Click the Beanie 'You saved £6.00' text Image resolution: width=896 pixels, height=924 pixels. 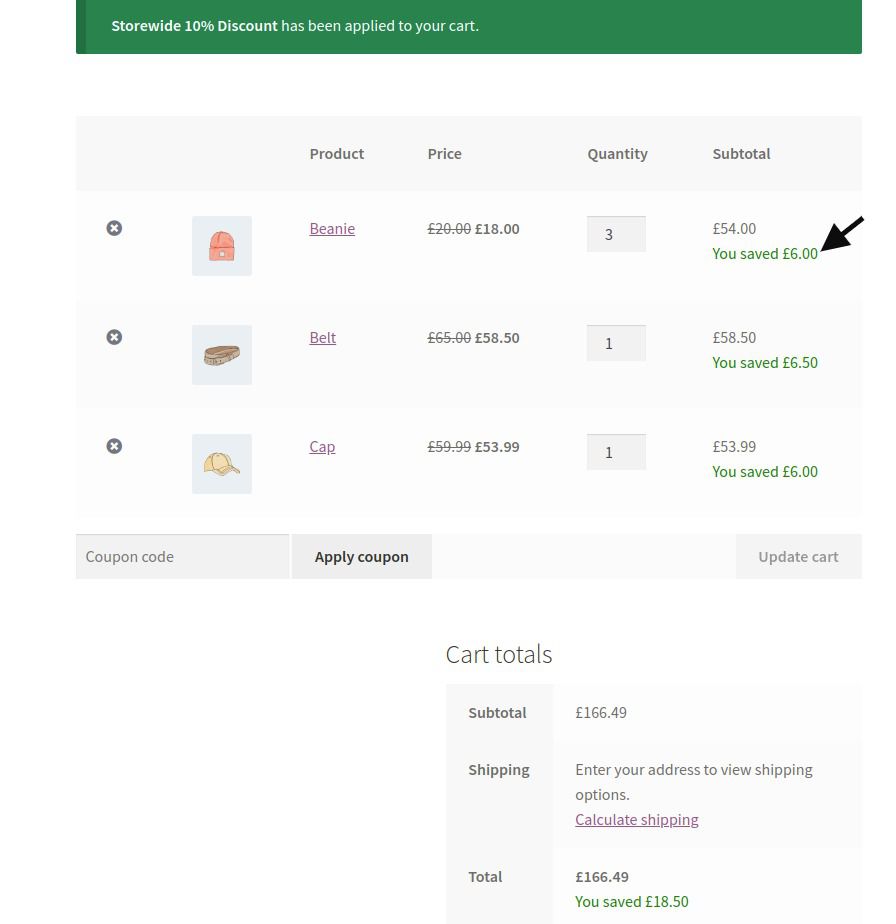point(765,254)
